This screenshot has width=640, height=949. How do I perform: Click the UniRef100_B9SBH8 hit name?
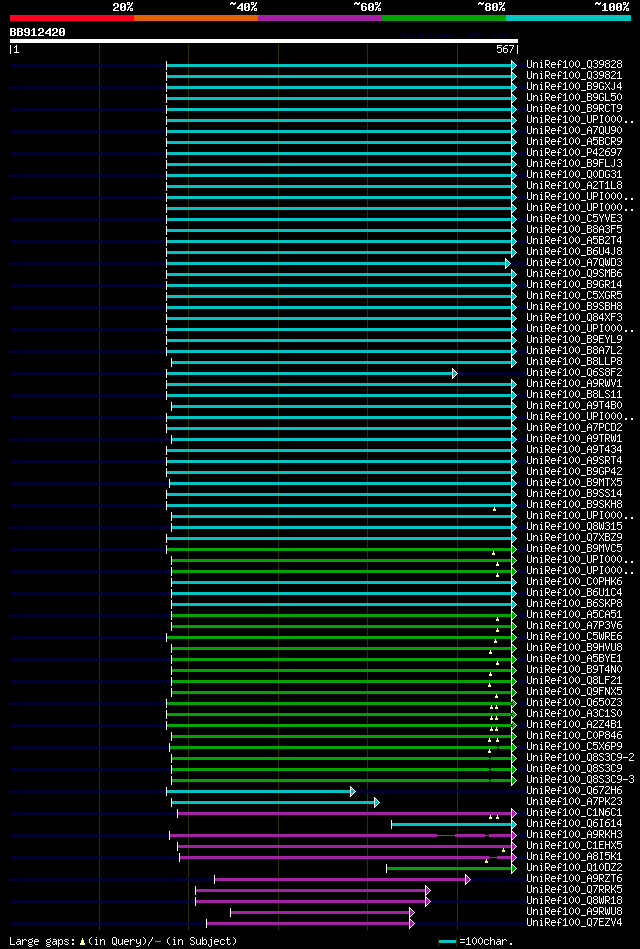tap(574, 306)
